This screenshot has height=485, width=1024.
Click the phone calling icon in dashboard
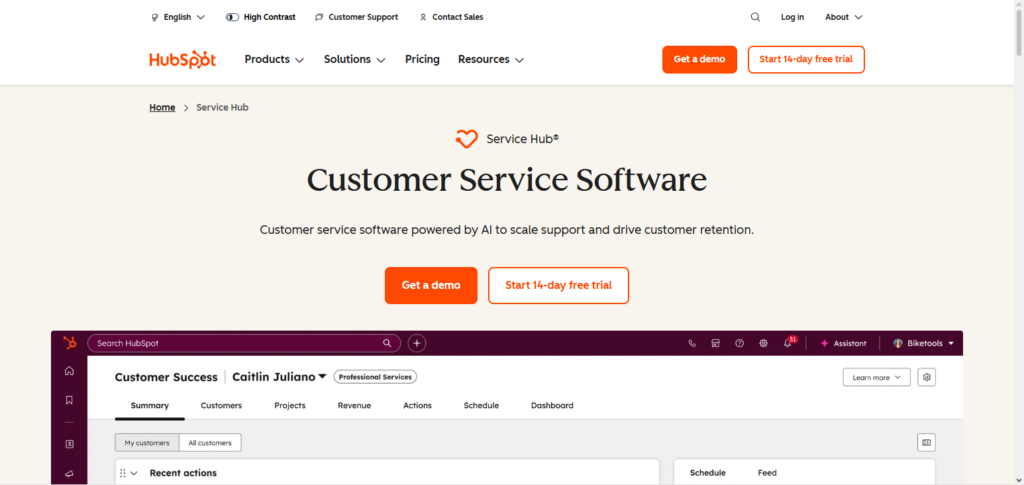(692, 343)
